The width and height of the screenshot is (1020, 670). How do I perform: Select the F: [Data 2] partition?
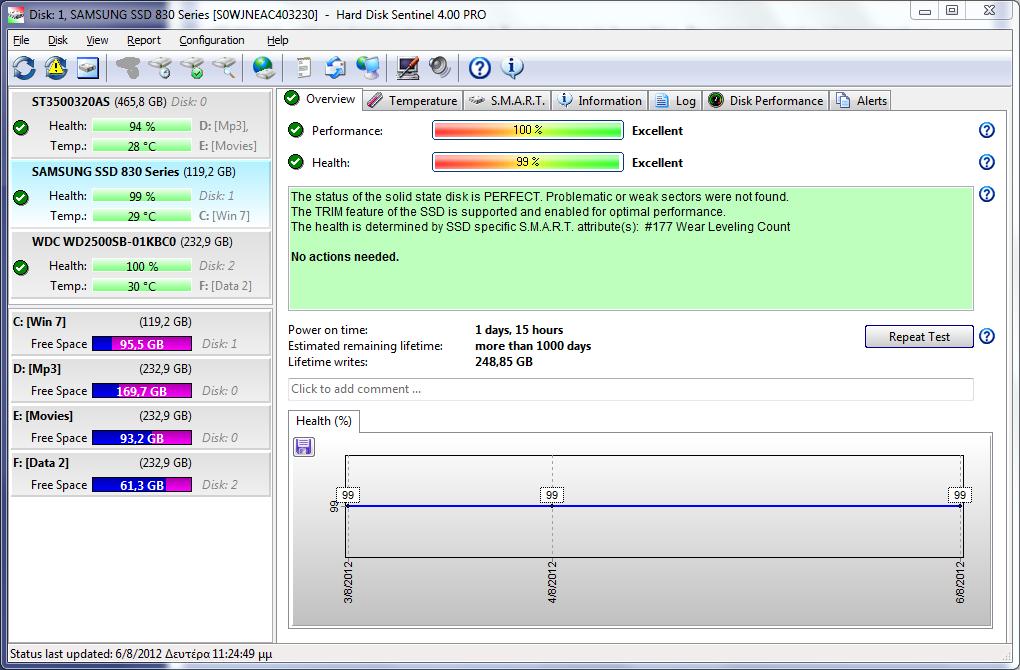point(141,474)
